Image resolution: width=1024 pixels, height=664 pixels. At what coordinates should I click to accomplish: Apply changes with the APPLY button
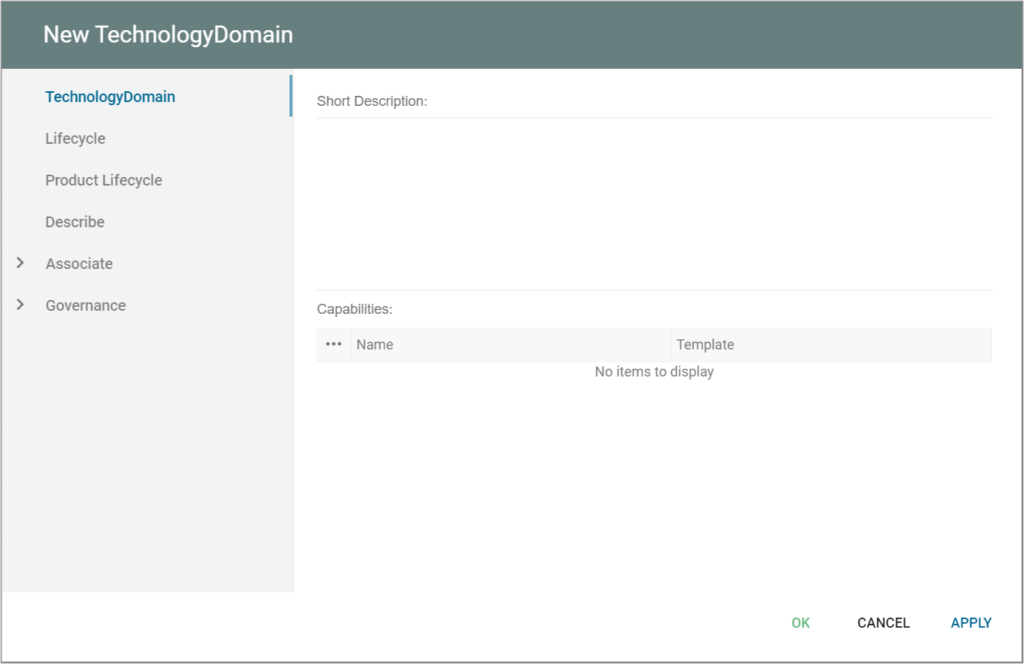click(971, 623)
